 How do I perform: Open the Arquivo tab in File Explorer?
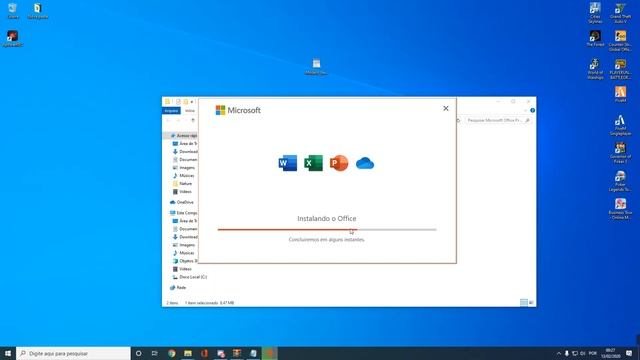(x=171, y=111)
